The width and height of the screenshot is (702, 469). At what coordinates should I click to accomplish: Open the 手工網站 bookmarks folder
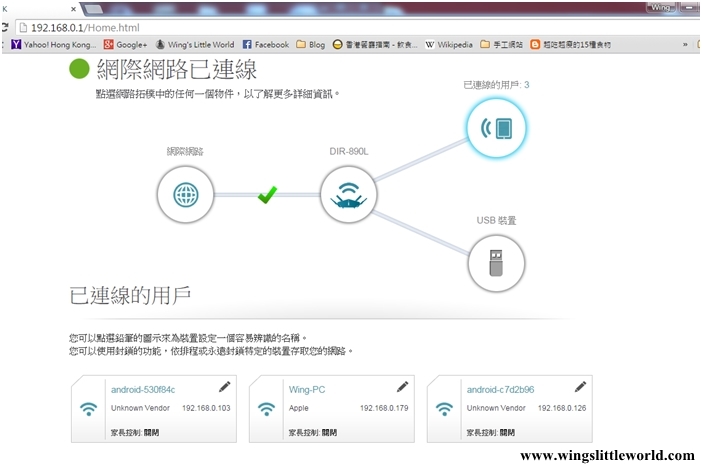(x=502, y=45)
